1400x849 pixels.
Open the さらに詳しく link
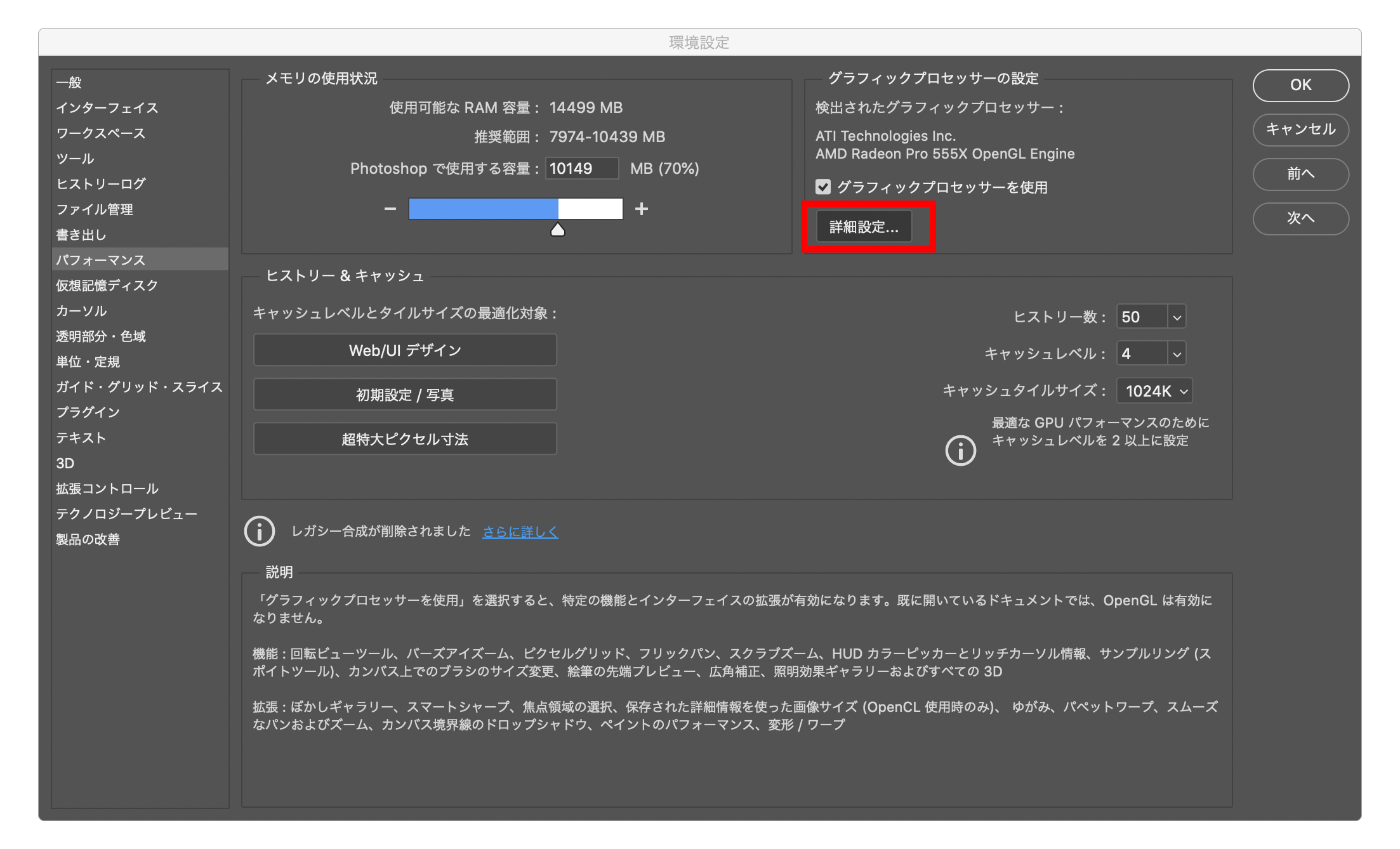click(520, 532)
